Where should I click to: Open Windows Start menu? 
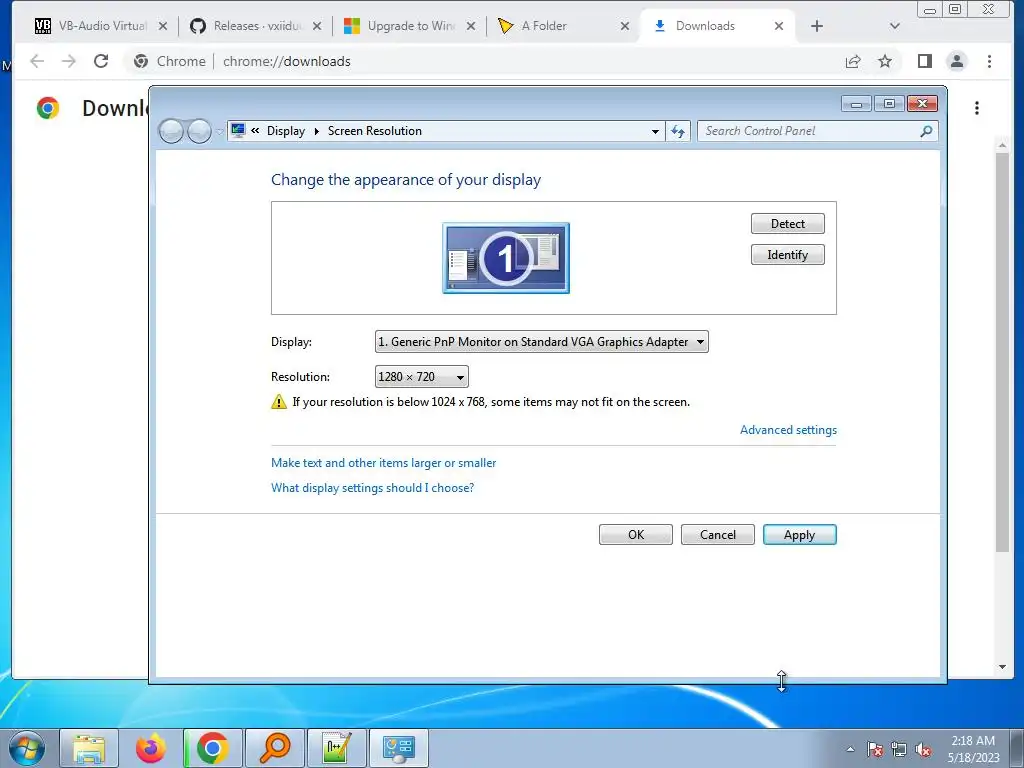[x=27, y=748]
